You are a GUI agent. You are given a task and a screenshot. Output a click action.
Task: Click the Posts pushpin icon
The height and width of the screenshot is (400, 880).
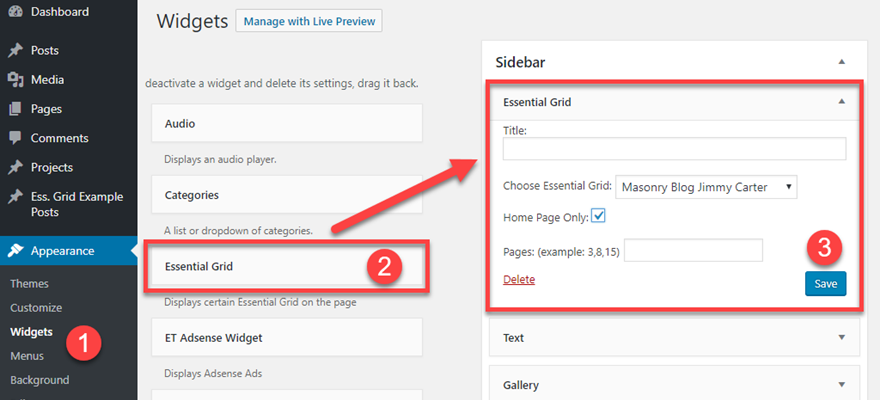click(x=15, y=50)
